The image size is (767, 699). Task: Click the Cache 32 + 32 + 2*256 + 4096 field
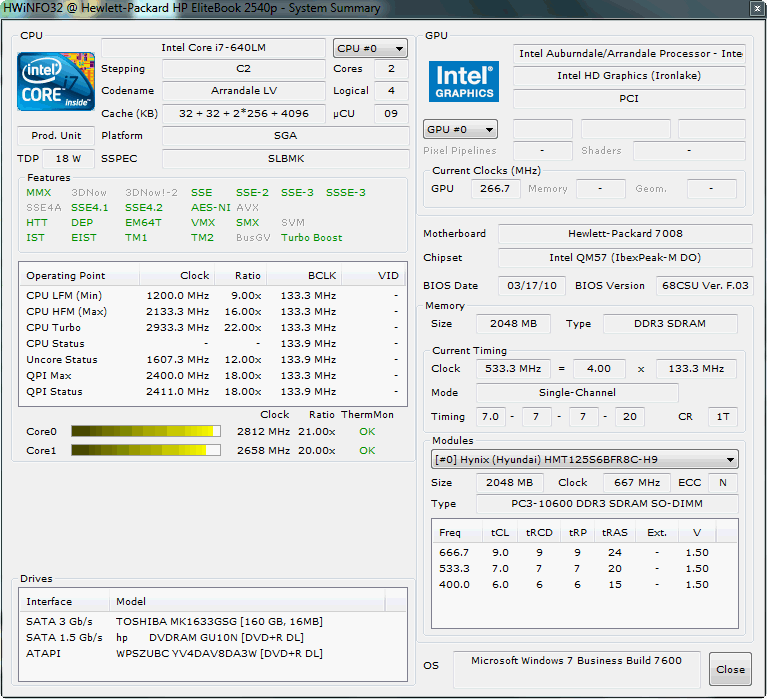(244, 113)
